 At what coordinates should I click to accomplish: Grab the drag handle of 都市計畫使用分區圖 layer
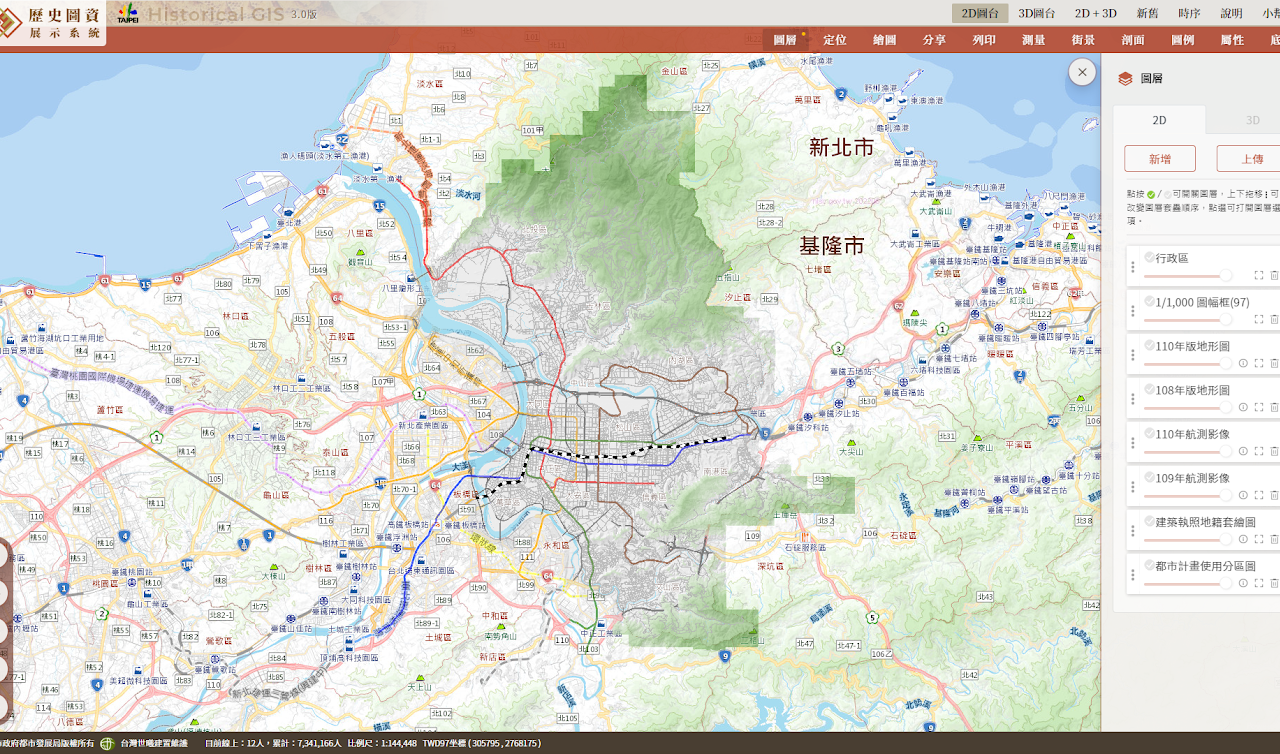(x=1133, y=575)
